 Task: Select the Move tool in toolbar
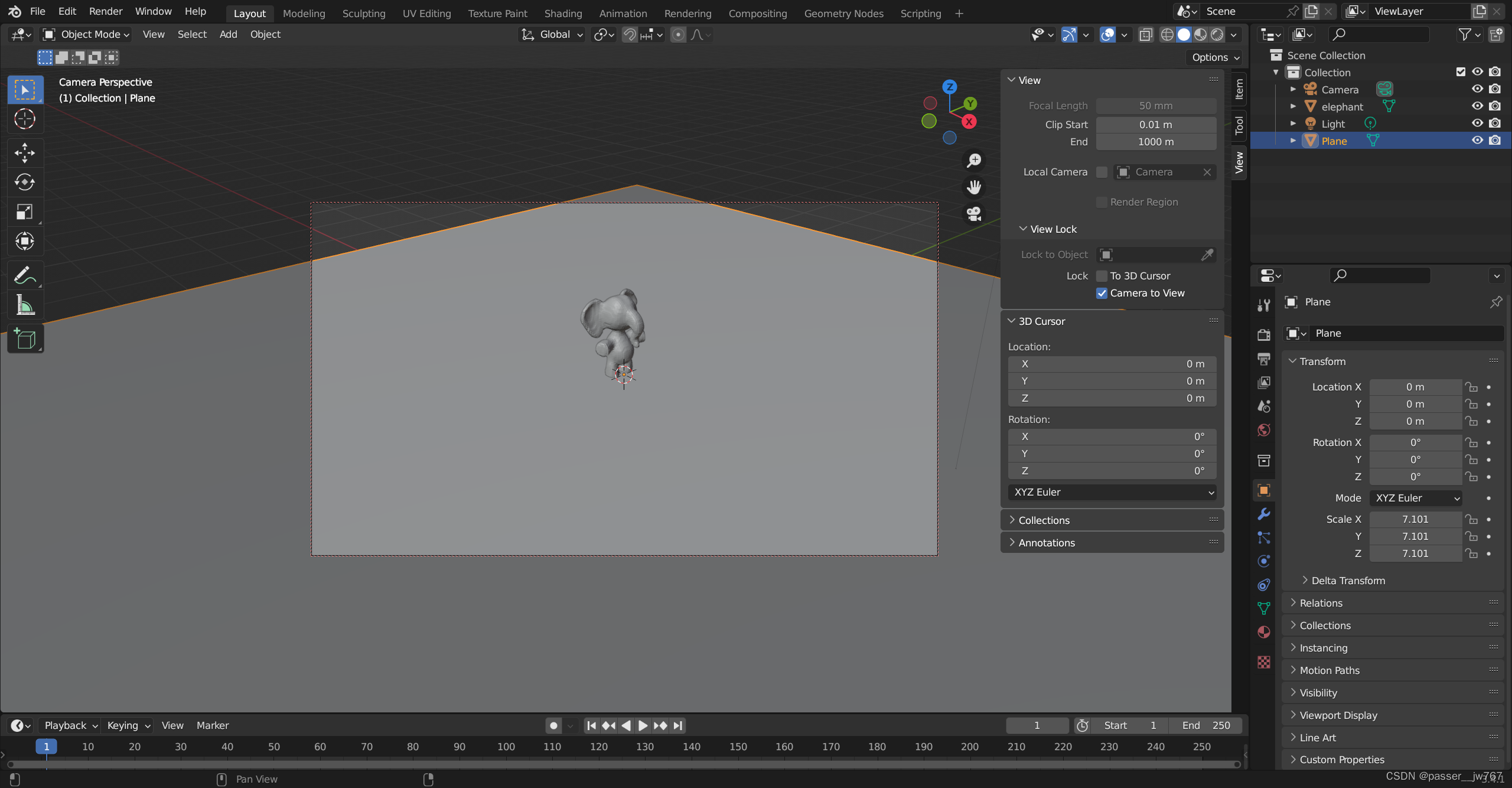coord(25,152)
